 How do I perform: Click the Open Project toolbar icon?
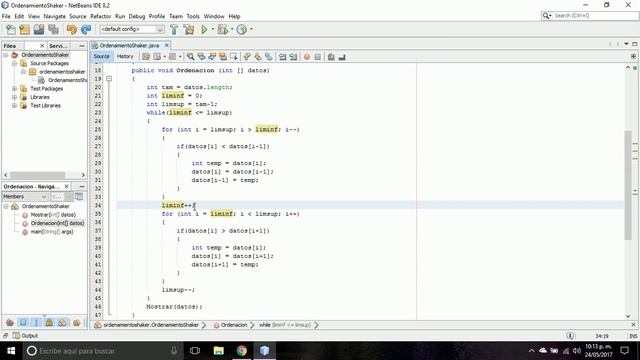(39, 29)
